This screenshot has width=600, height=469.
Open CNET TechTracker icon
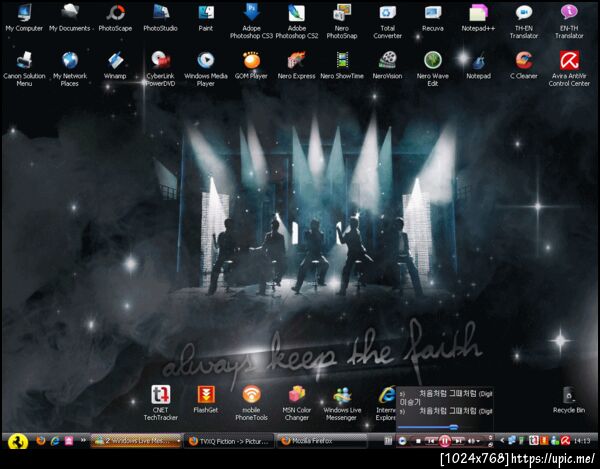coord(161,403)
